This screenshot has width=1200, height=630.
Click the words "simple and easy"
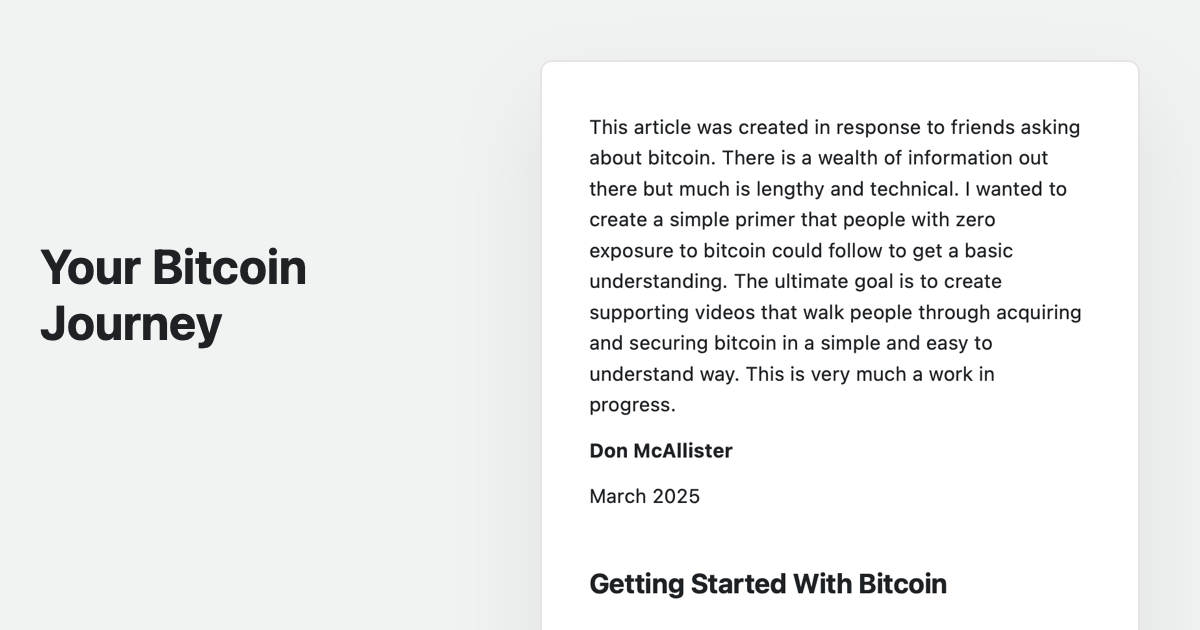887,344
